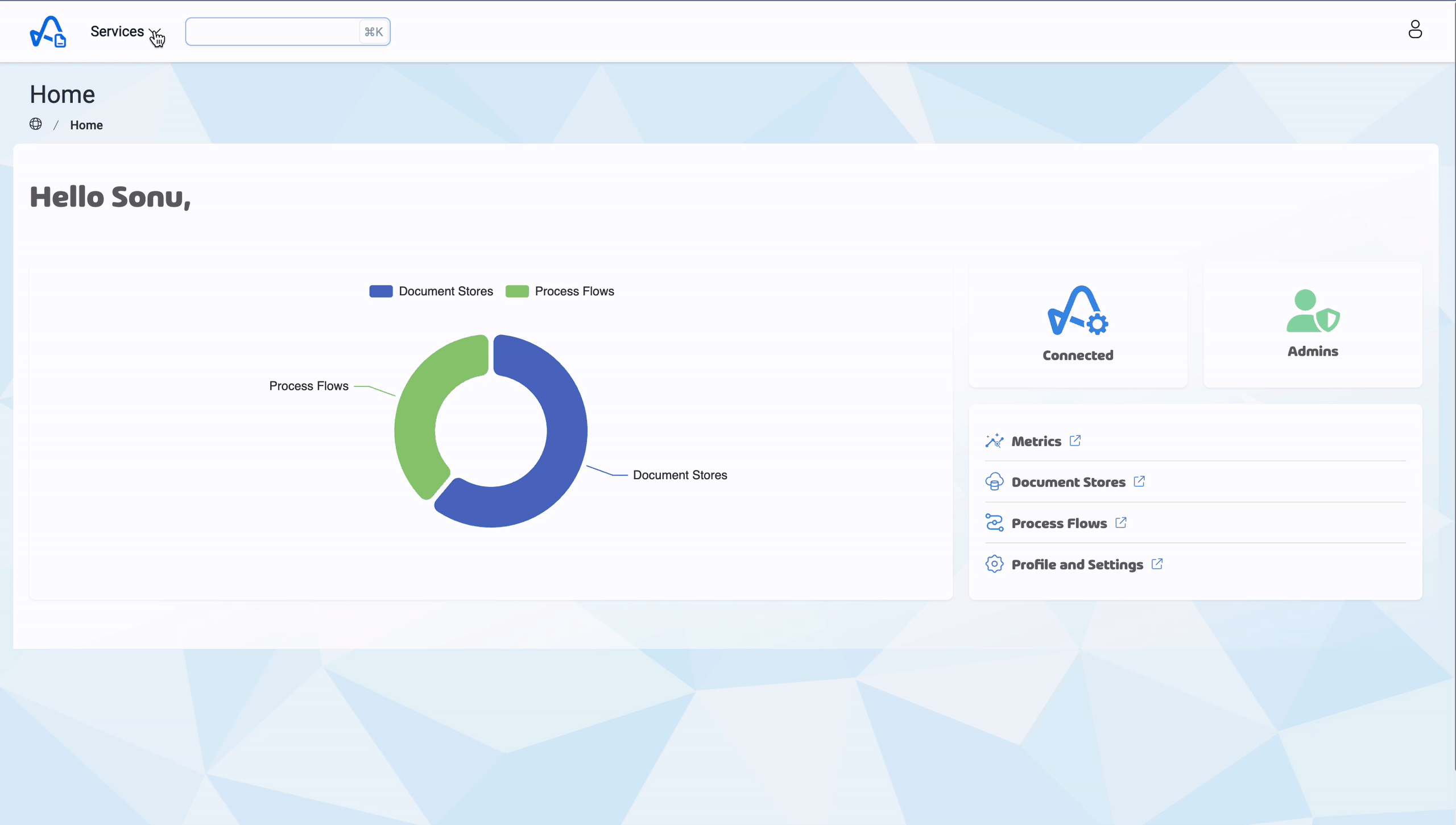1456x825 pixels.
Task: Open the Profile and Settings link
Action: (x=1077, y=564)
